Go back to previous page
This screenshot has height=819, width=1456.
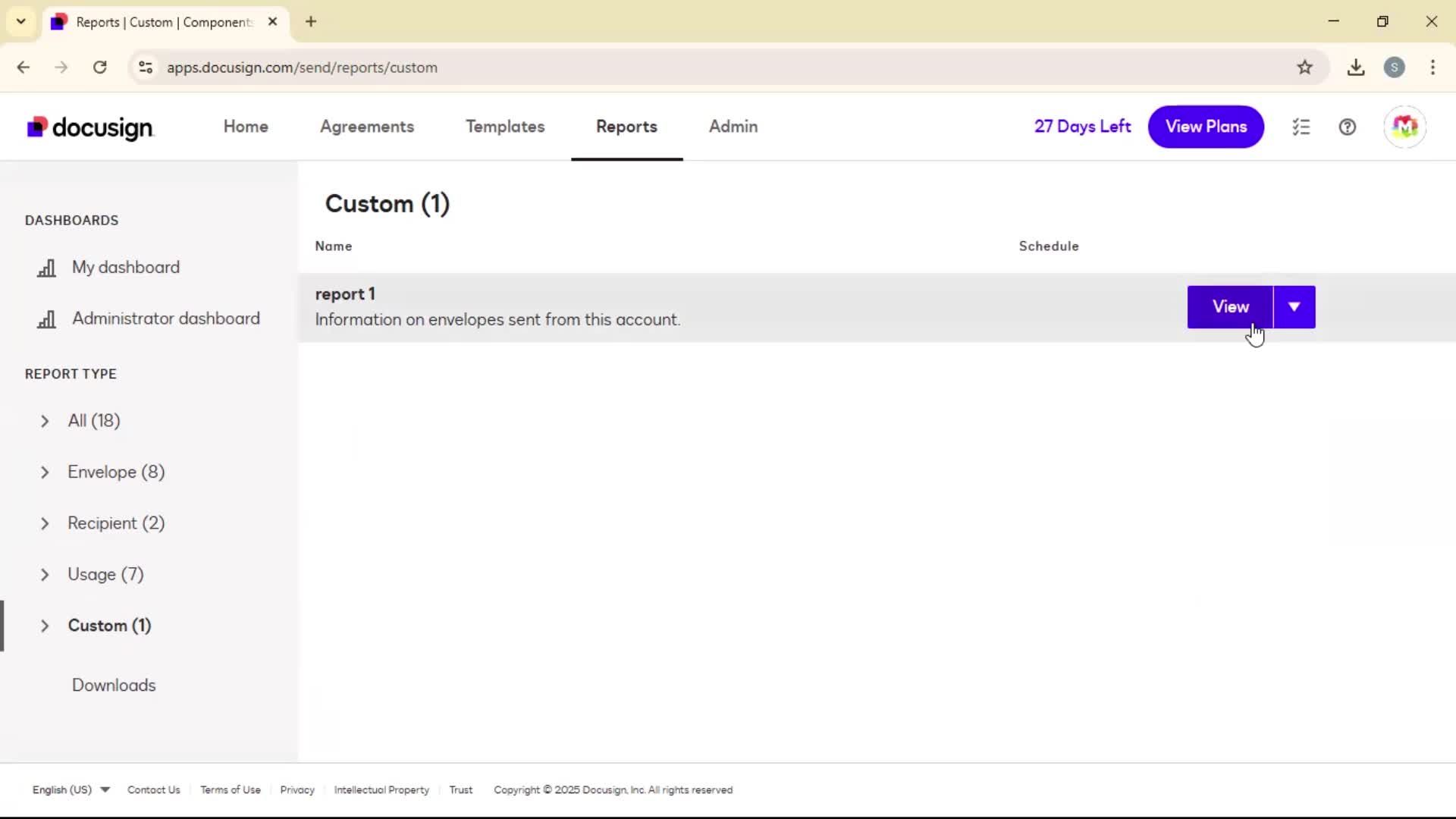click(x=24, y=67)
